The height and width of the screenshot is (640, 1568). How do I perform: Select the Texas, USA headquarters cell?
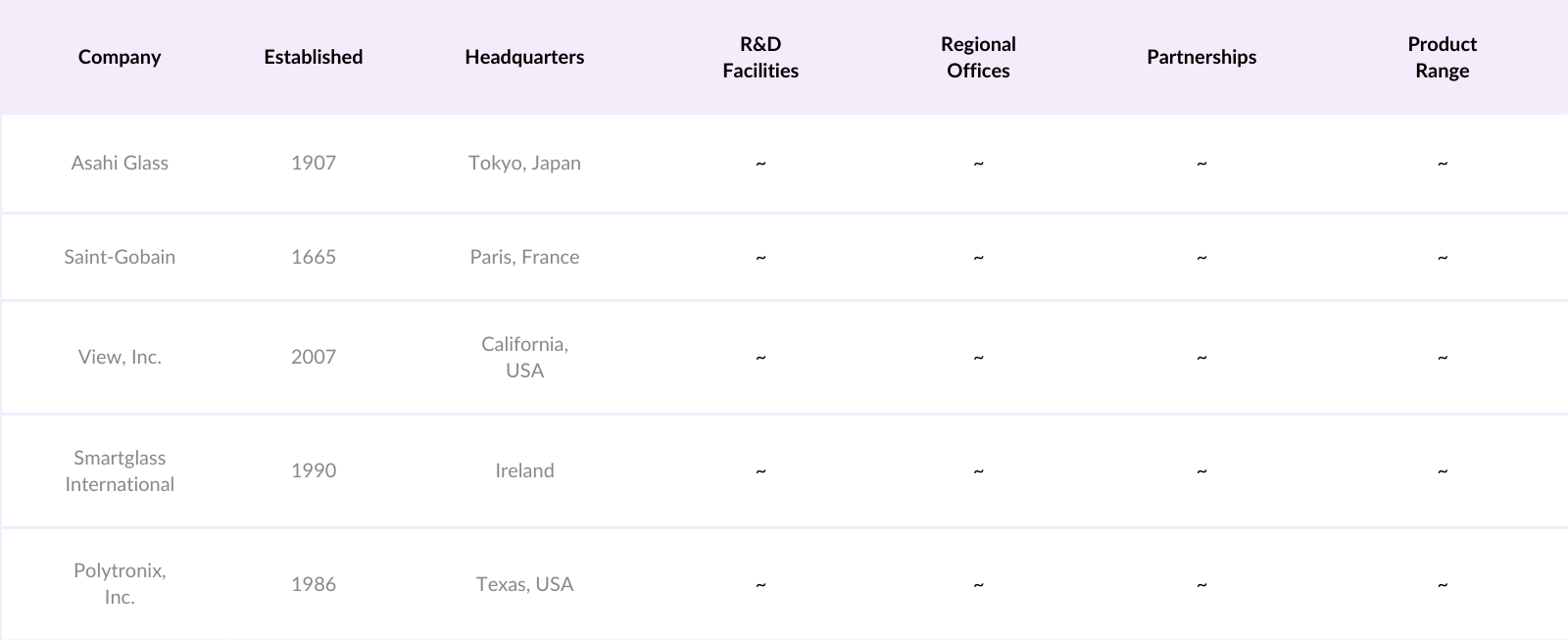tap(524, 584)
